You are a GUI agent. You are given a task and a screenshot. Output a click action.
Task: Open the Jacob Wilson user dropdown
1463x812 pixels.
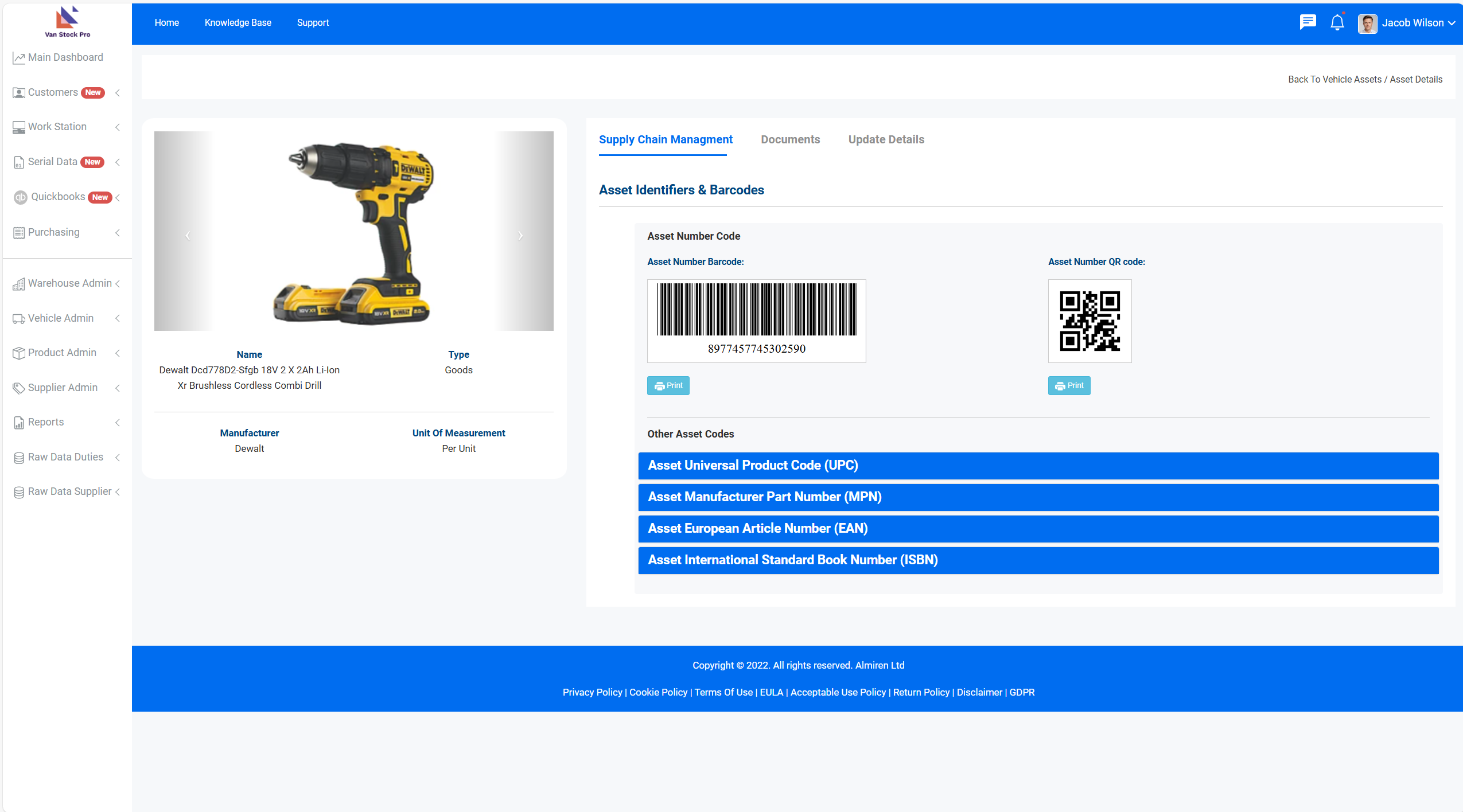[1418, 23]
